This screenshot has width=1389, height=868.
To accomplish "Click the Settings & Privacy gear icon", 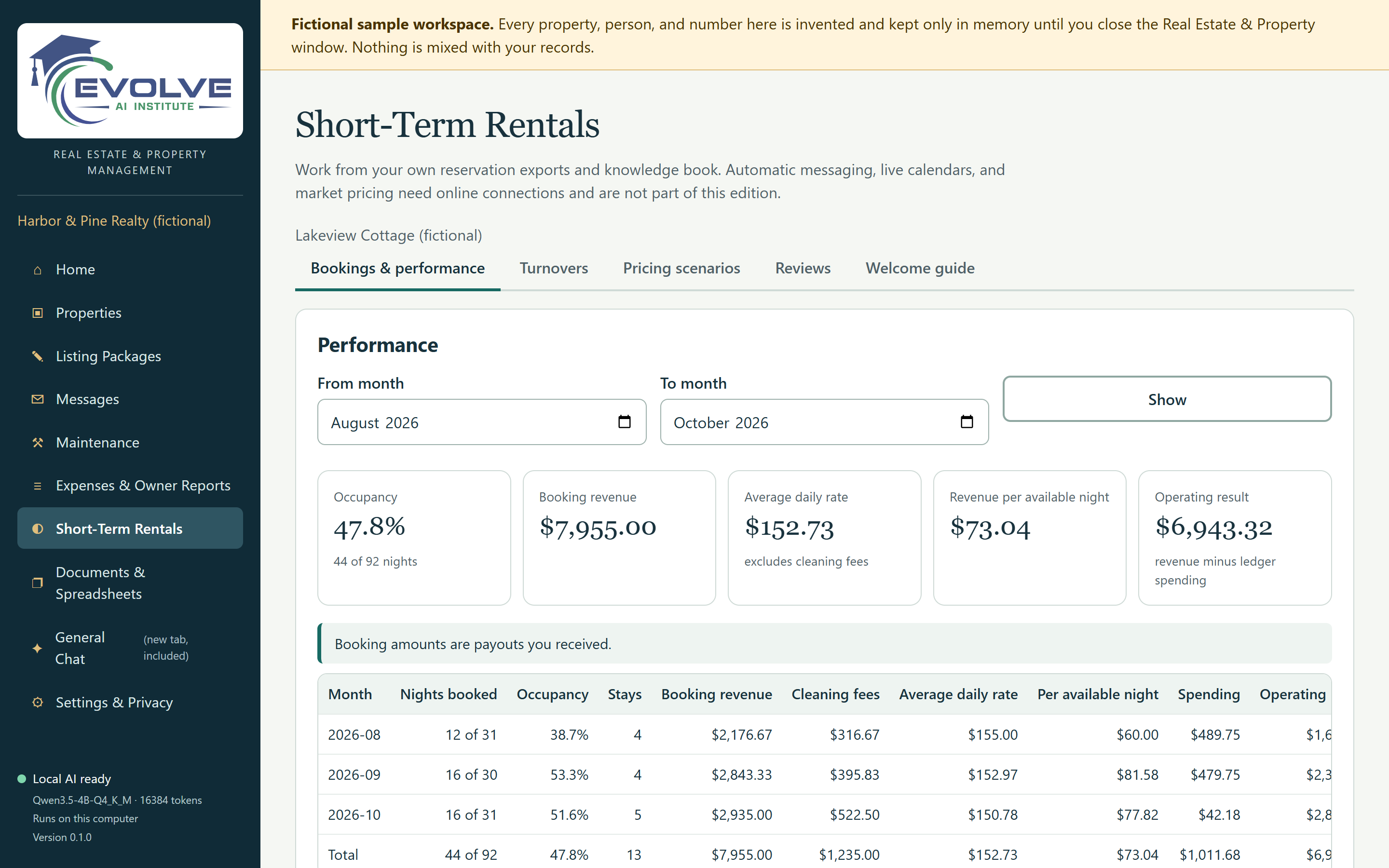I will point(37,702).
